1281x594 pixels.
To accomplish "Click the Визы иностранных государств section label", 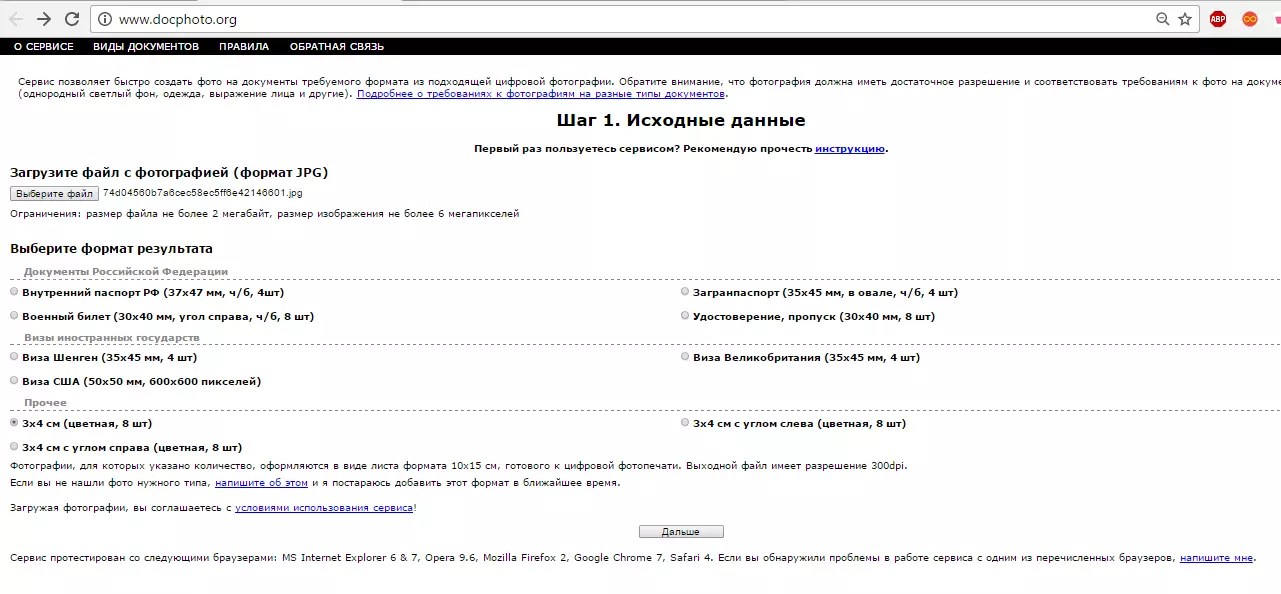I will pyautogui.click(x=112, y=338).
